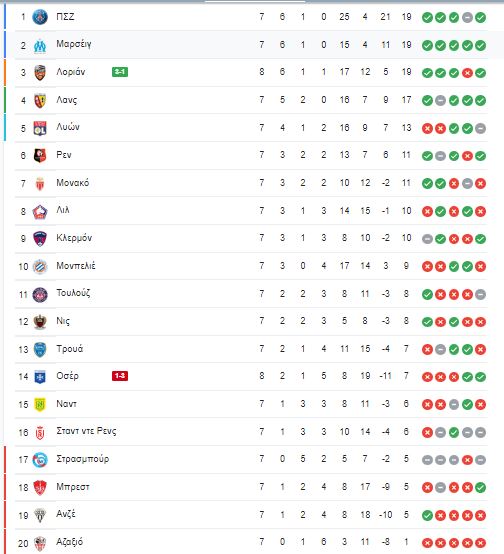Click Ανζέ's green win form indicator
The image size is (504, 554).
click(427, 515)
